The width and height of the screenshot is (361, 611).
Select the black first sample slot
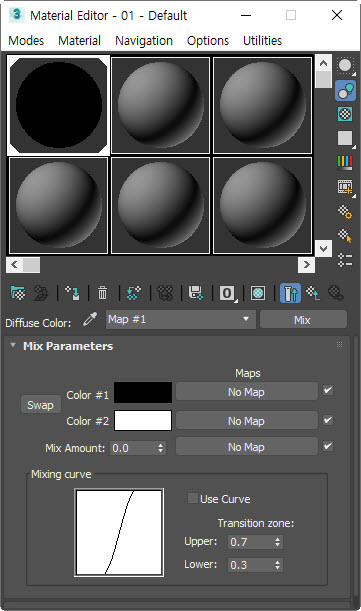58,105
